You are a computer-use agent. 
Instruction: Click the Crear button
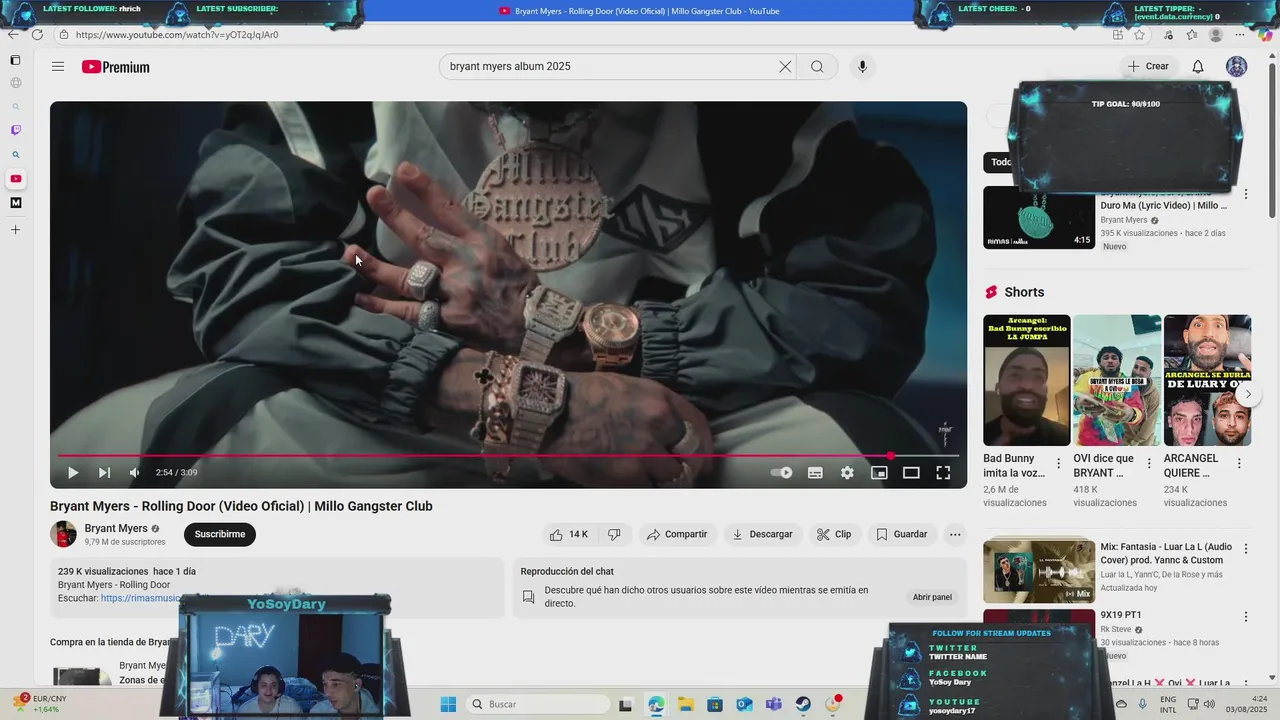pyautogui.click(x=1148, y=67)
